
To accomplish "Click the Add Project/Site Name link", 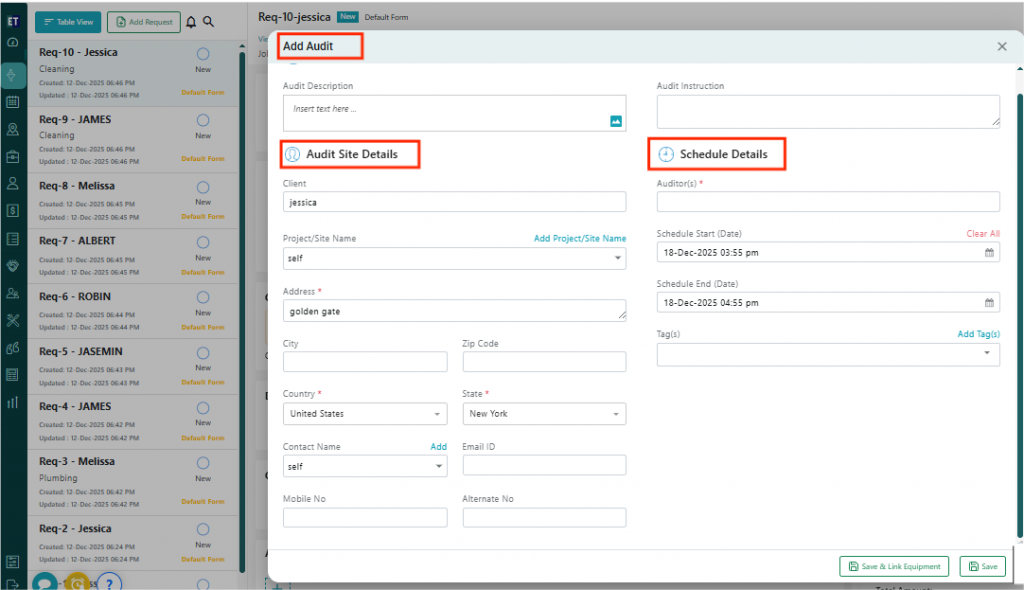I will (x=579, y=238).
